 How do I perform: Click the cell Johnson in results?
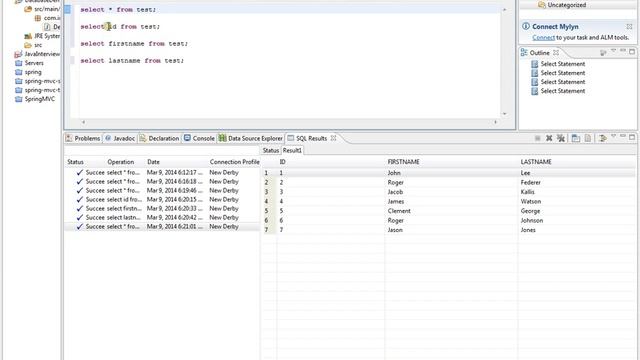coord(532,220)
